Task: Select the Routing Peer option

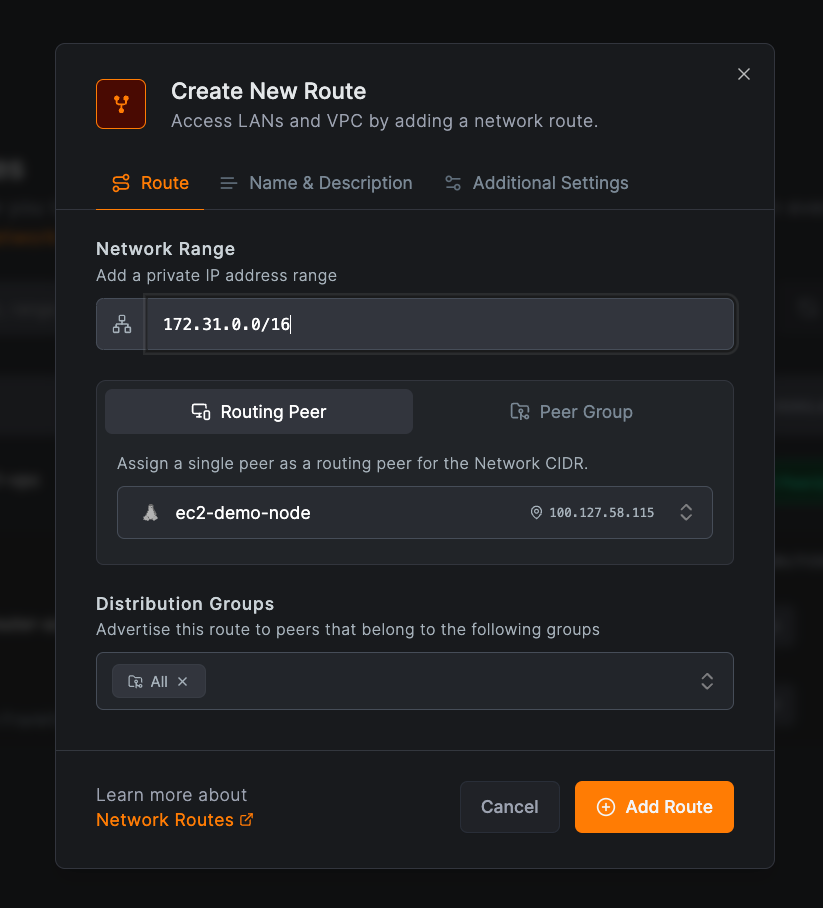Action: click(259, 412)
